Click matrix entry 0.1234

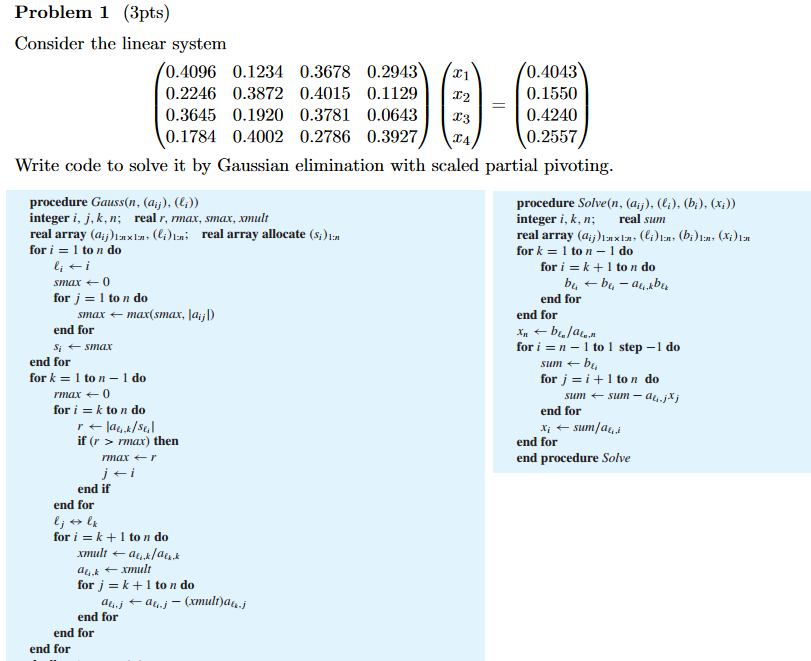pos(258,71)
